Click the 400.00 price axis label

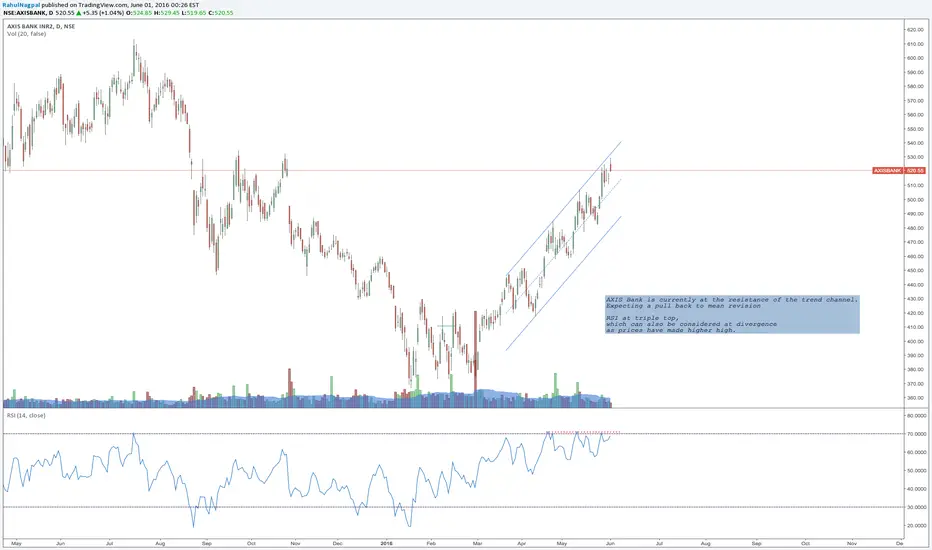pos(915,341)
